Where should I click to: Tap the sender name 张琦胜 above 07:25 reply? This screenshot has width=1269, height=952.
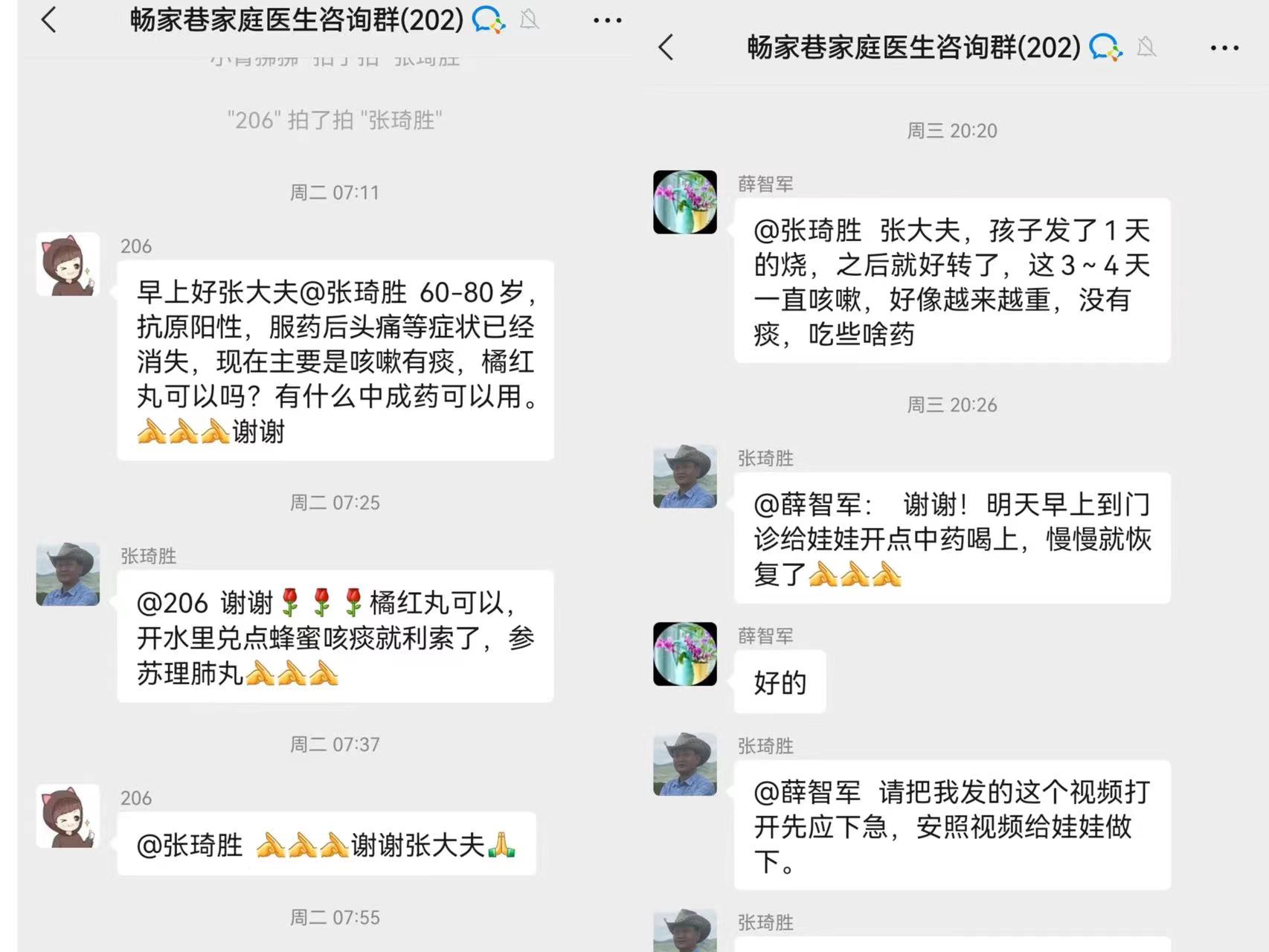point(149,556)
